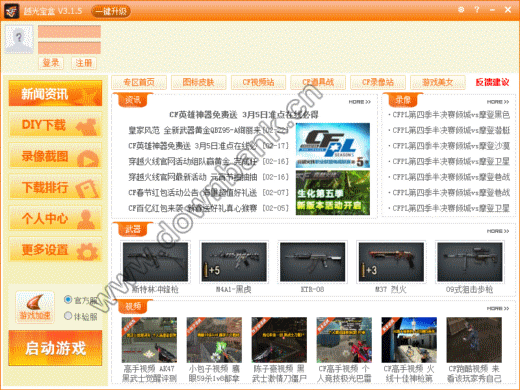Click the CFPL Season 5 banner
Viewport: 520px width, 390px height.
(x=333, y=146)
